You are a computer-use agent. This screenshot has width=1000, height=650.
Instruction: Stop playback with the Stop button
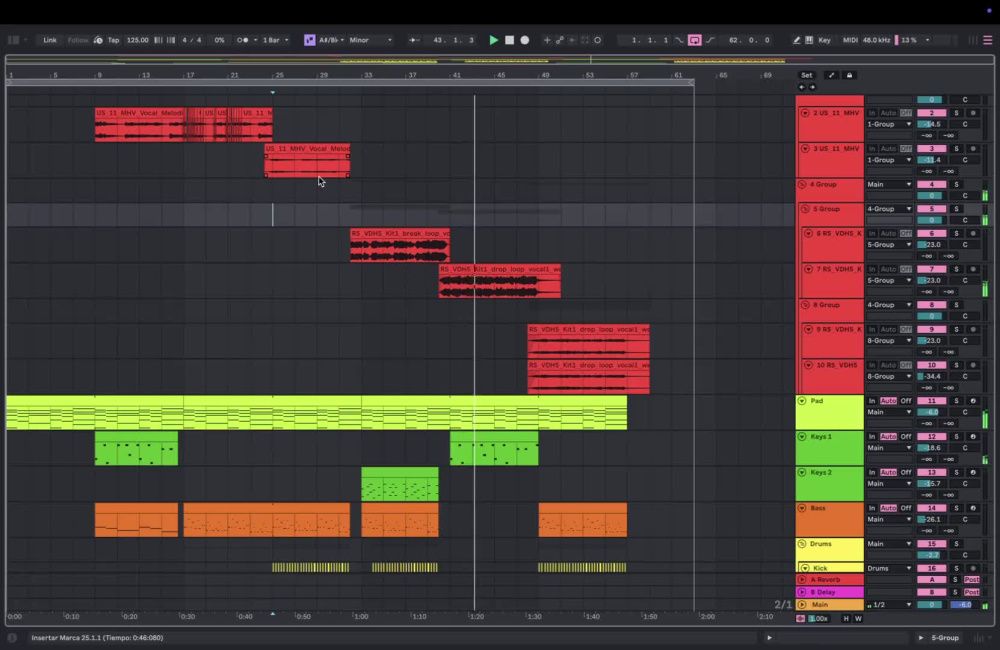(x=509, y=40)
